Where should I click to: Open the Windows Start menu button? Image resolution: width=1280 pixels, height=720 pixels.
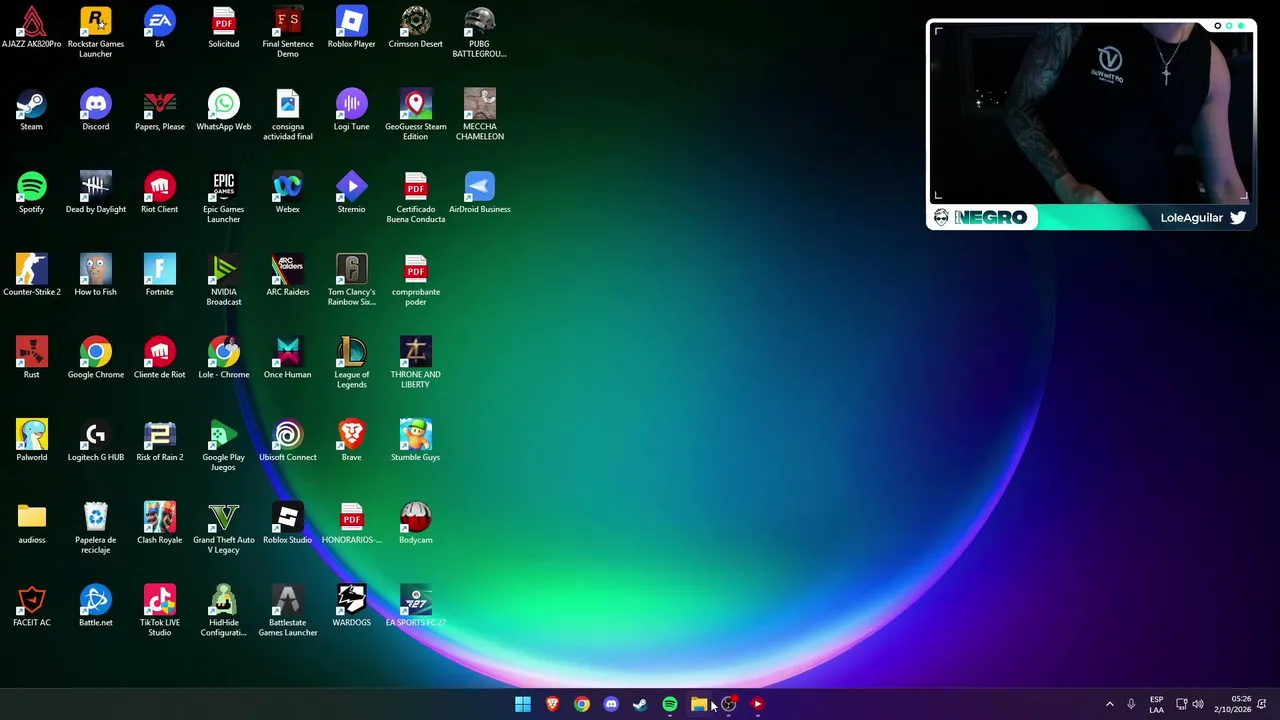click(523, 704)
